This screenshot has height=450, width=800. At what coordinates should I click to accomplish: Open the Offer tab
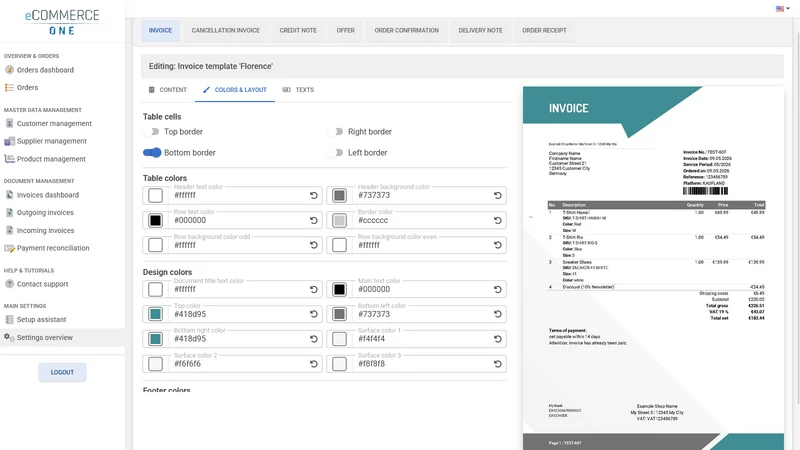tap(345, 31)
